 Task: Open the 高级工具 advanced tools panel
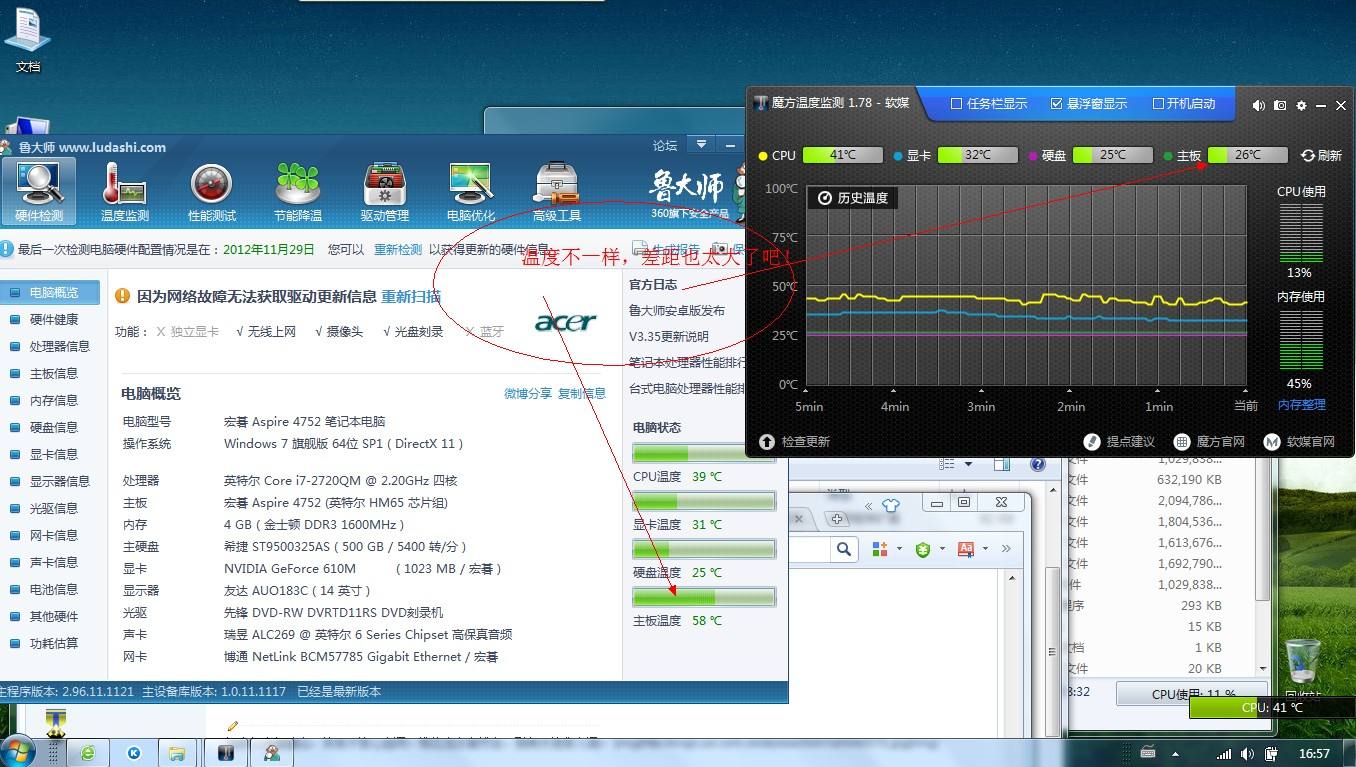click(x=556, y=190)
